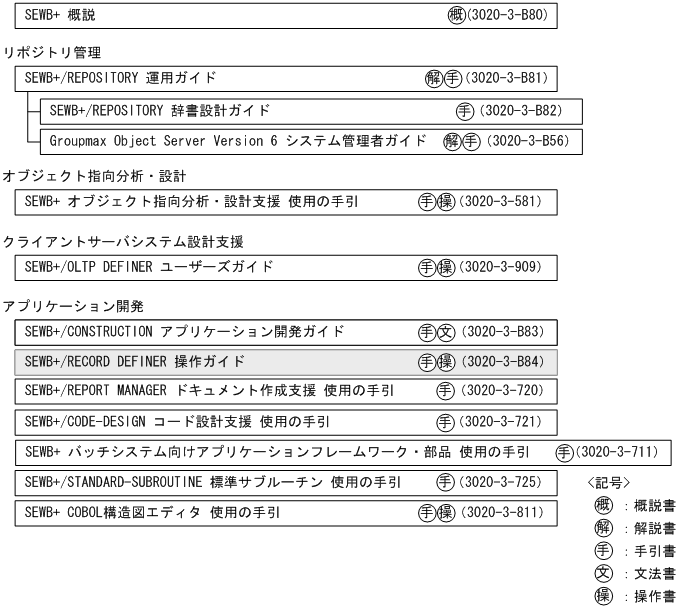Click manual number (3020-3-B80)

[507, 15]
